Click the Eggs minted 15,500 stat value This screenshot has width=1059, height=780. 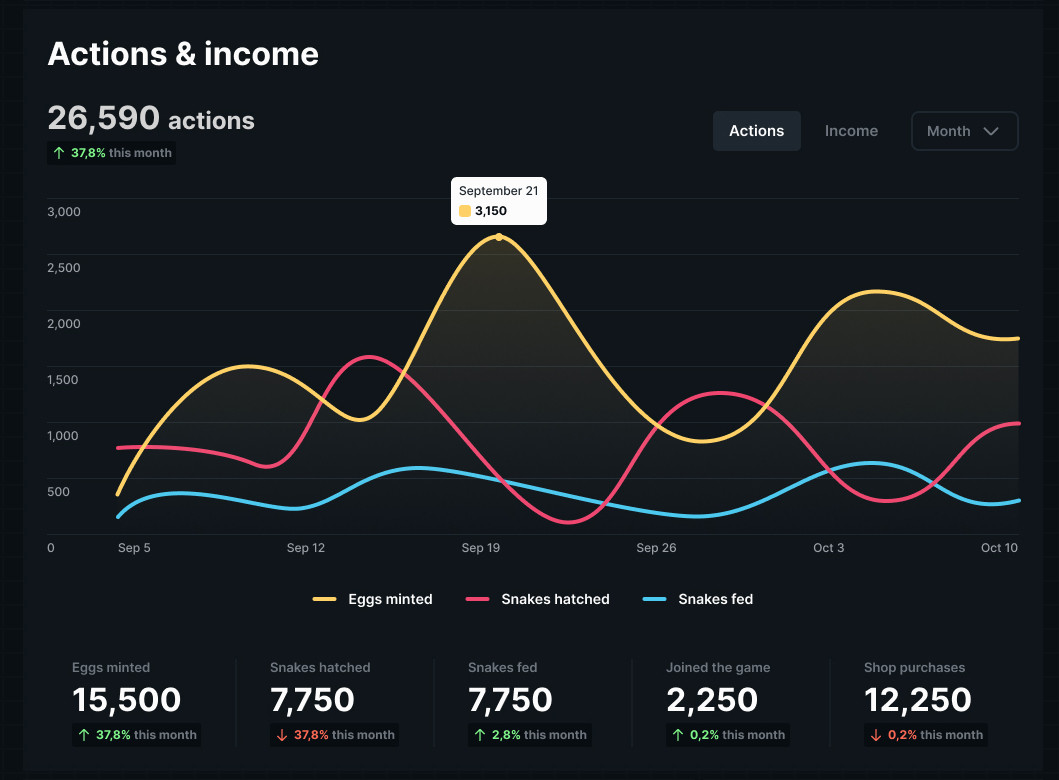[x=126, y=700]
